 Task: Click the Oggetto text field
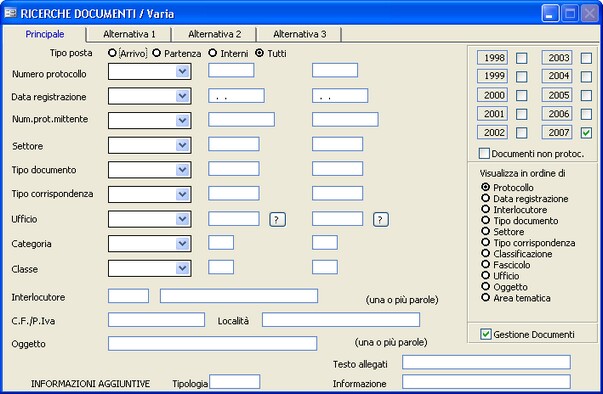(x=213, y=343)
